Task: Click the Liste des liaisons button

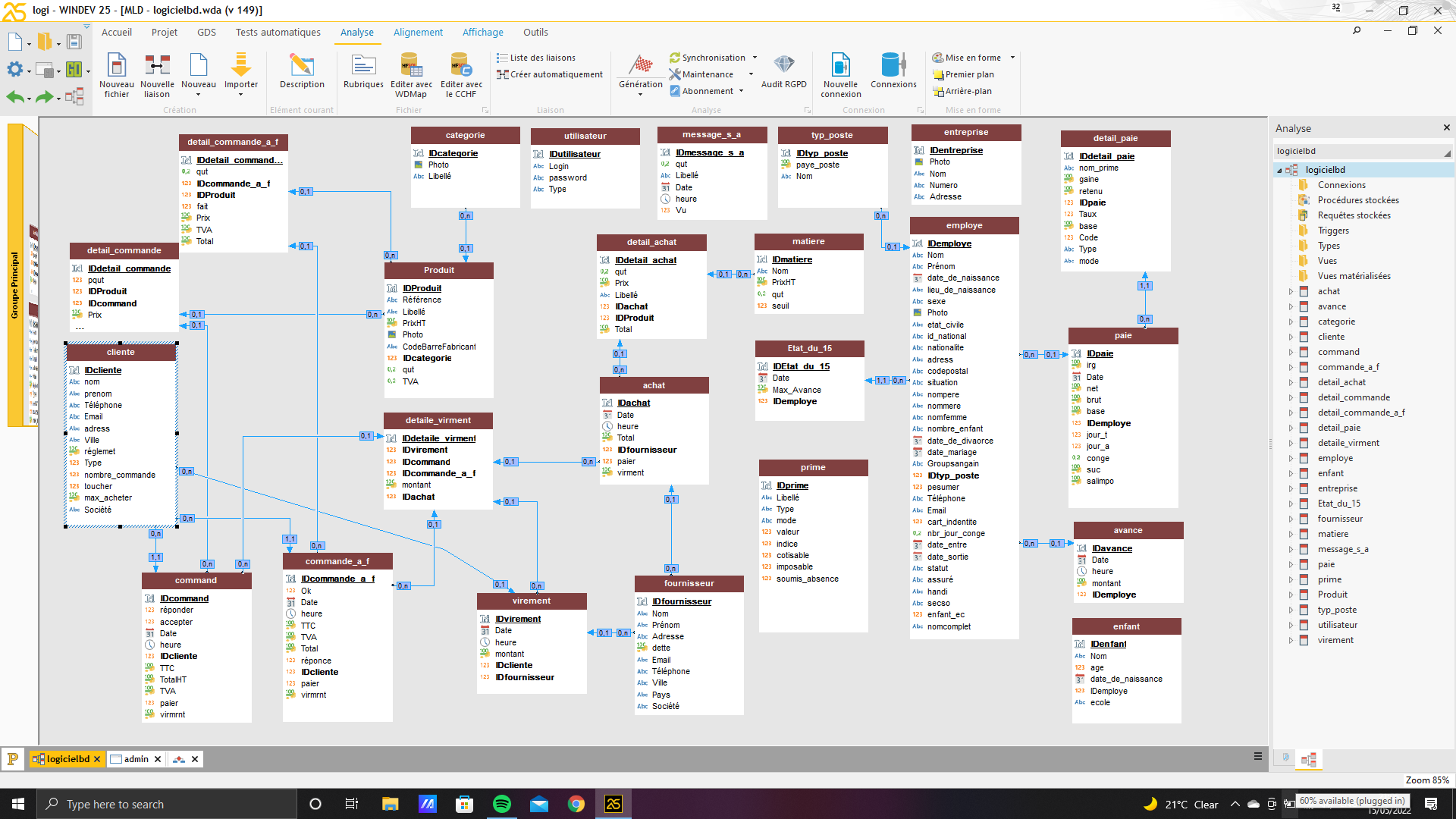Action: [536, 58]
